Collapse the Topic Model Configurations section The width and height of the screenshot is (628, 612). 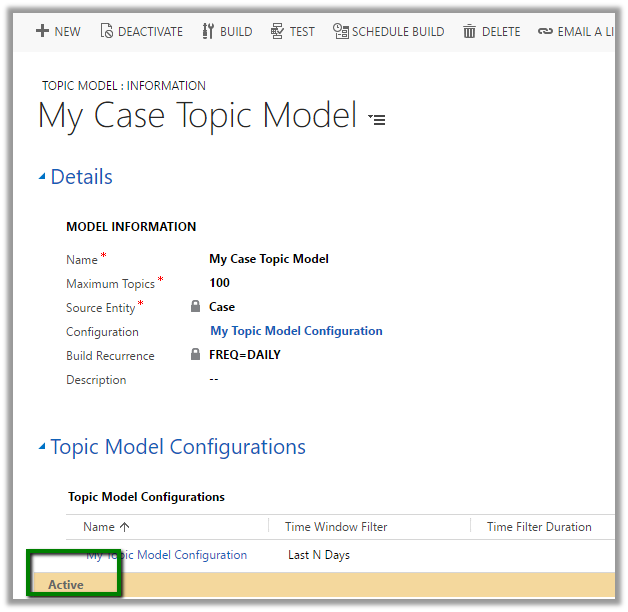[42, 447]
